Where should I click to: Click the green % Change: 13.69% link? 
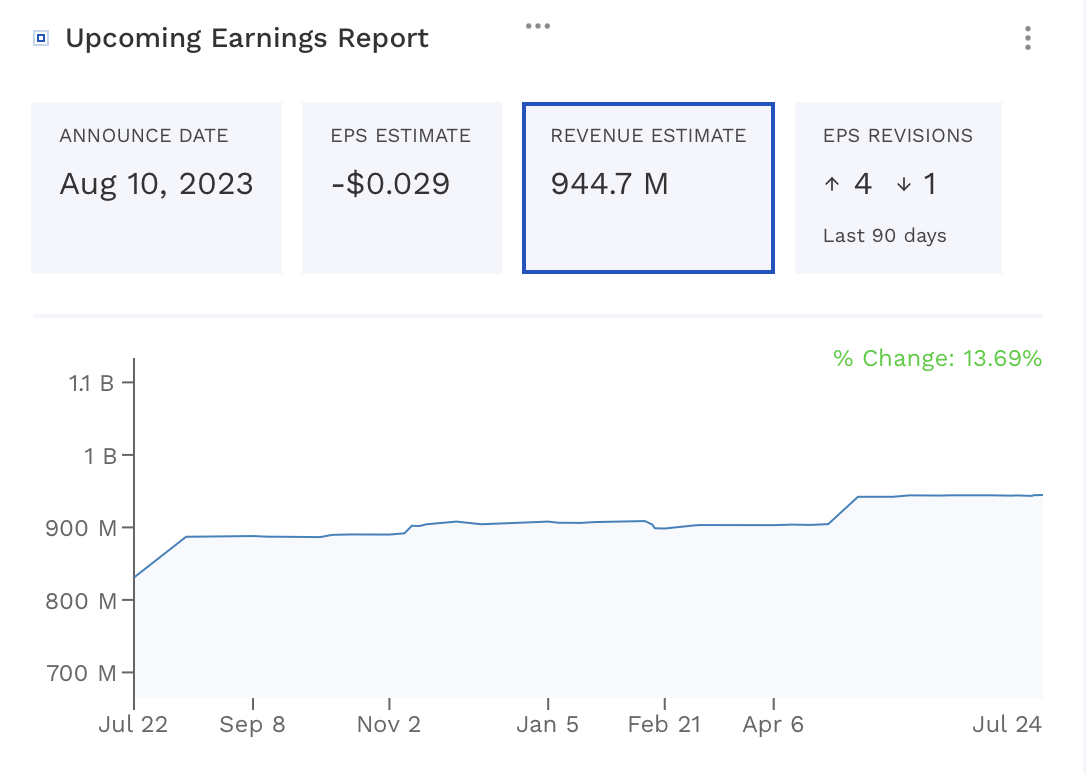pyautogui.click(x=938, y=358)
